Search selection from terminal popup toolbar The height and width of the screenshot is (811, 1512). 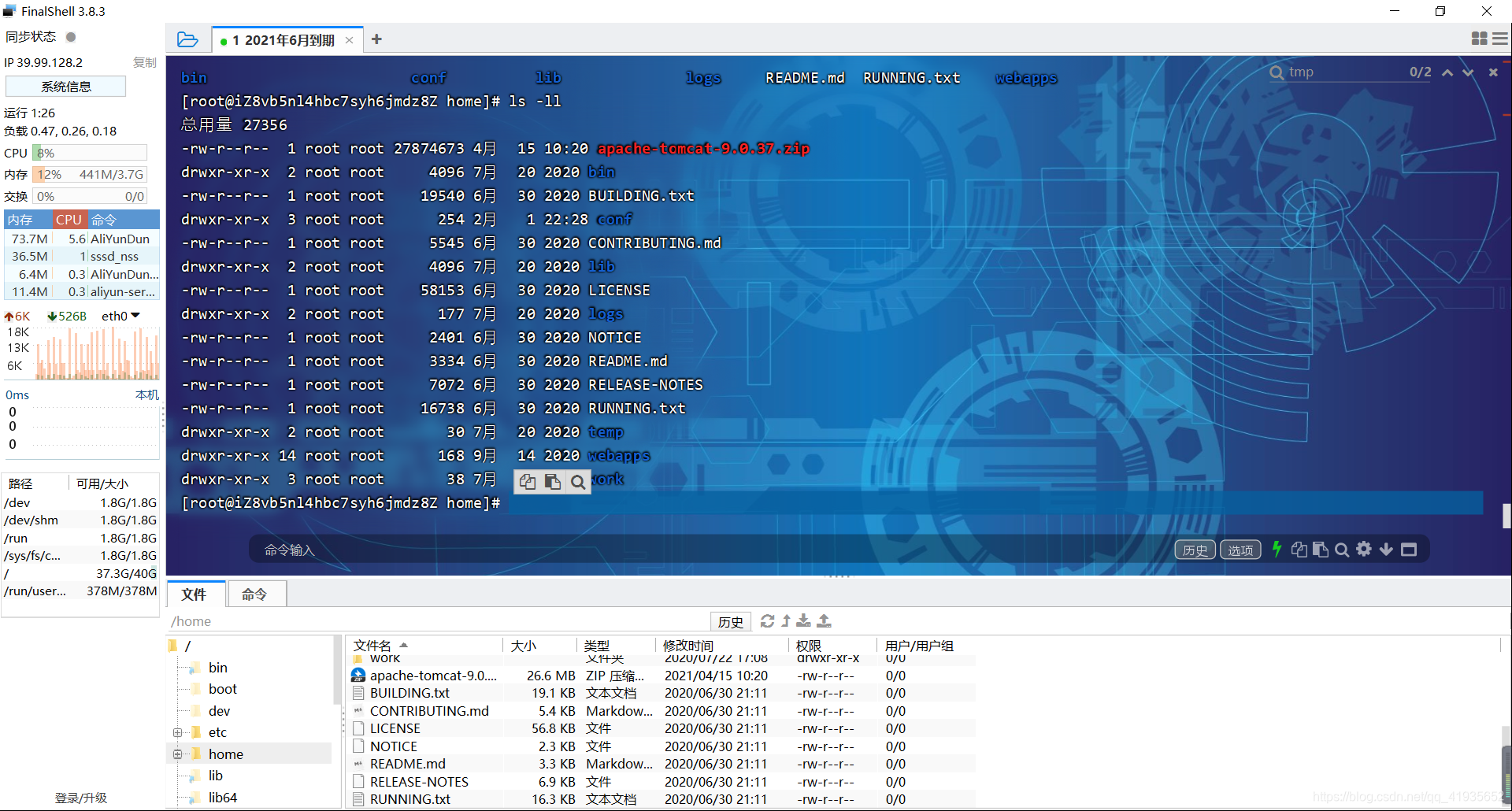578,482
